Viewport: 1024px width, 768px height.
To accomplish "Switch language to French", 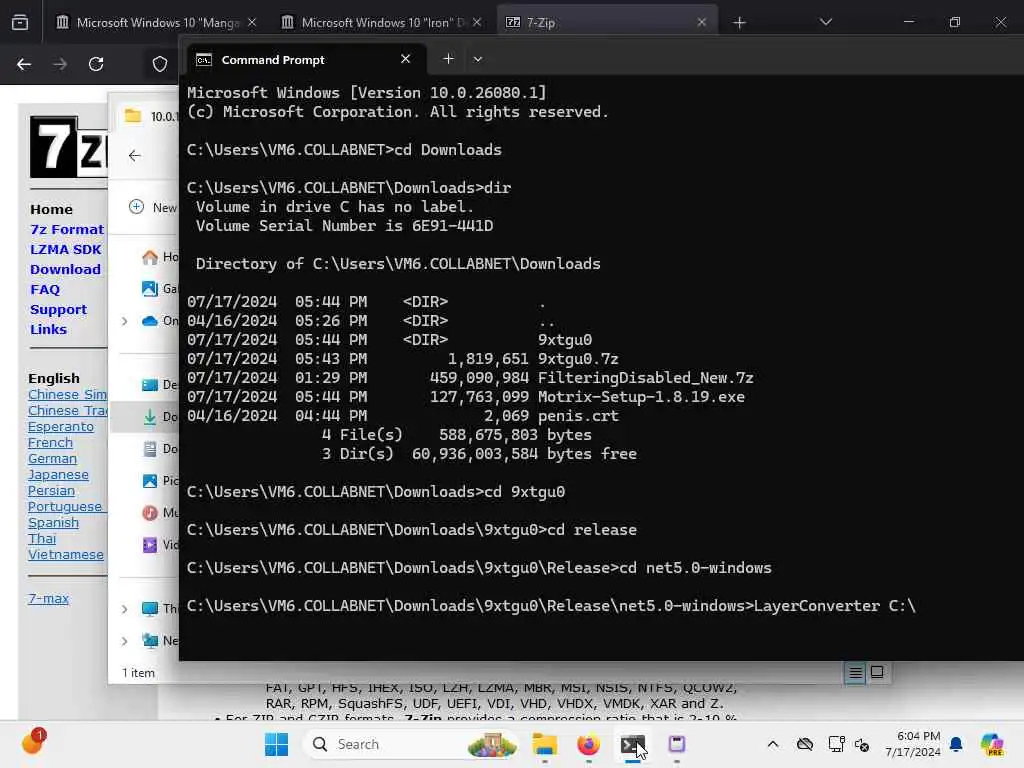I will pyautogui.click(x=50, y=443).
